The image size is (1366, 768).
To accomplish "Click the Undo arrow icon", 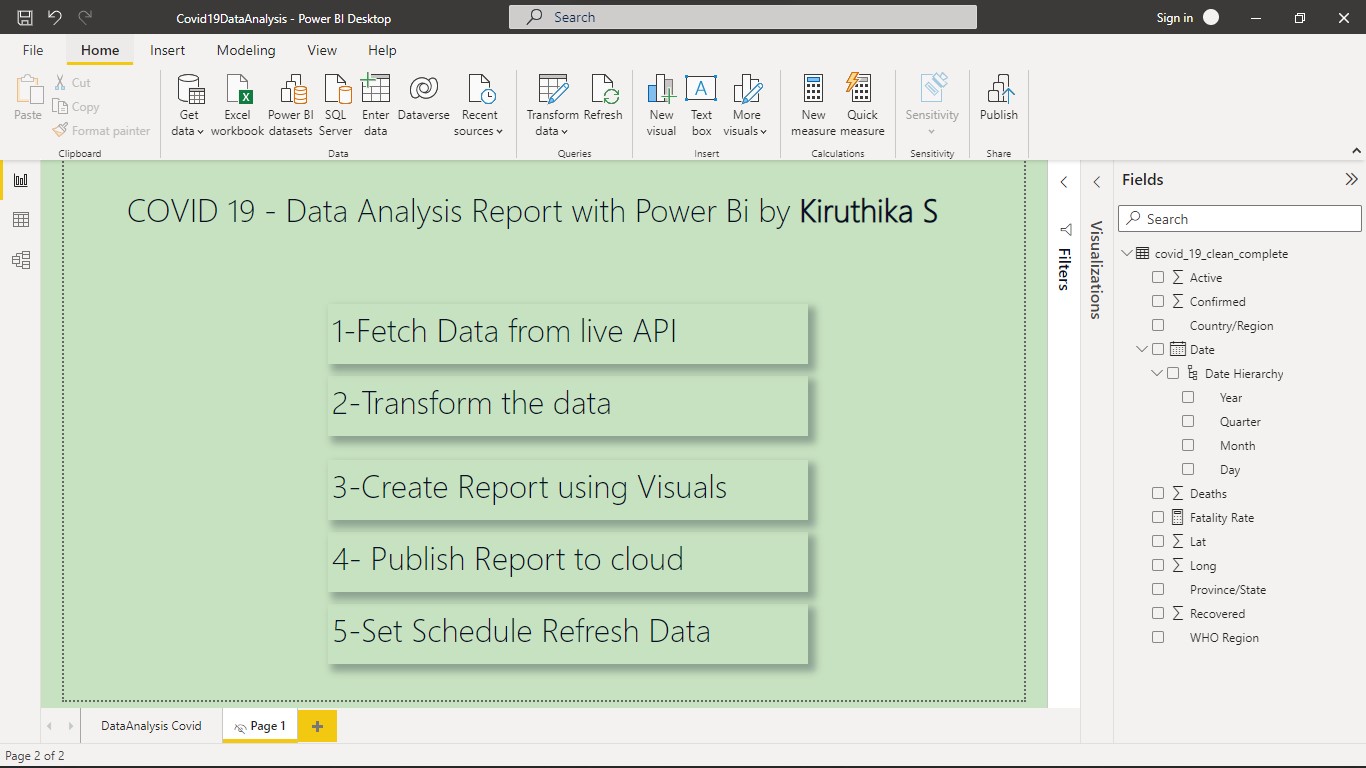I will coord(55,17).
